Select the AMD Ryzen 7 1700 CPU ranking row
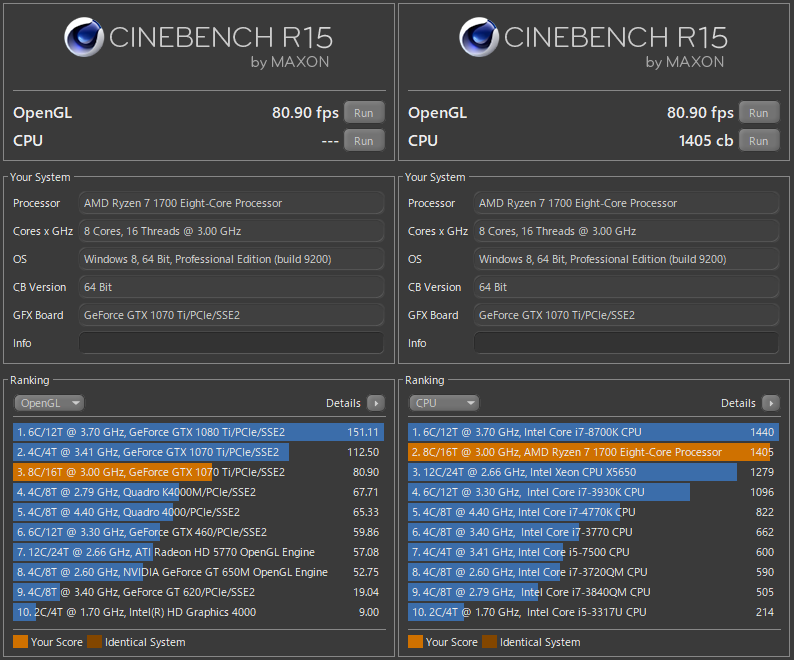 [x=593, y=452]
